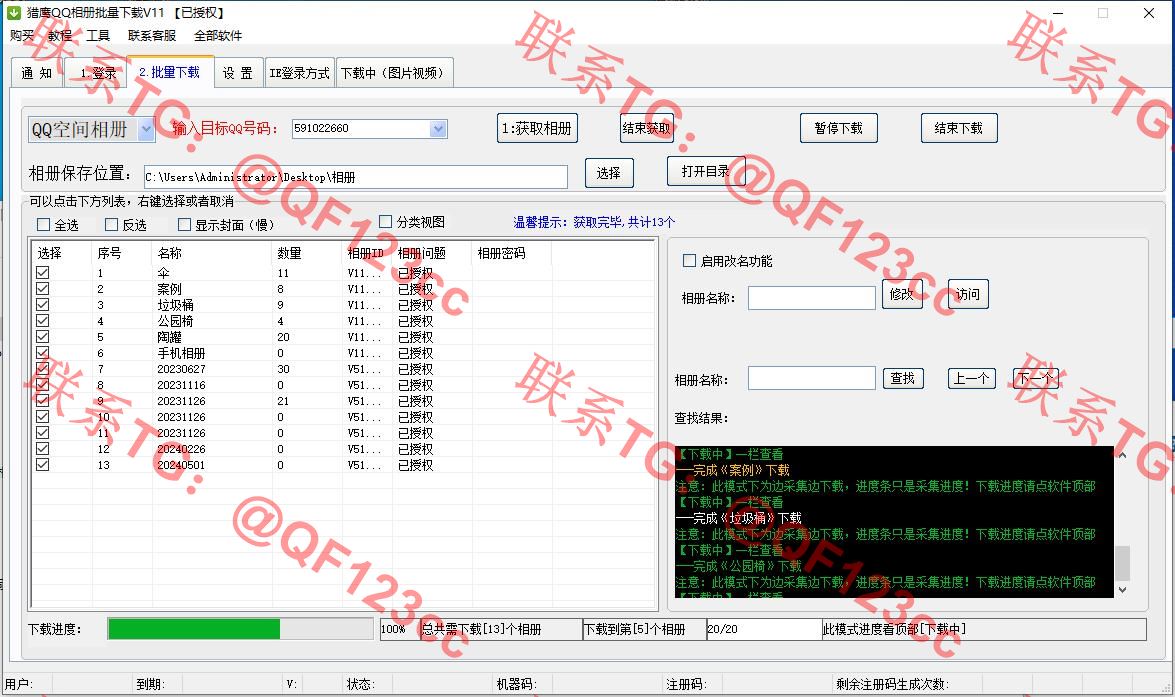Click the 序号 column header
The image size is (1175, 697).
coord(121,253)
